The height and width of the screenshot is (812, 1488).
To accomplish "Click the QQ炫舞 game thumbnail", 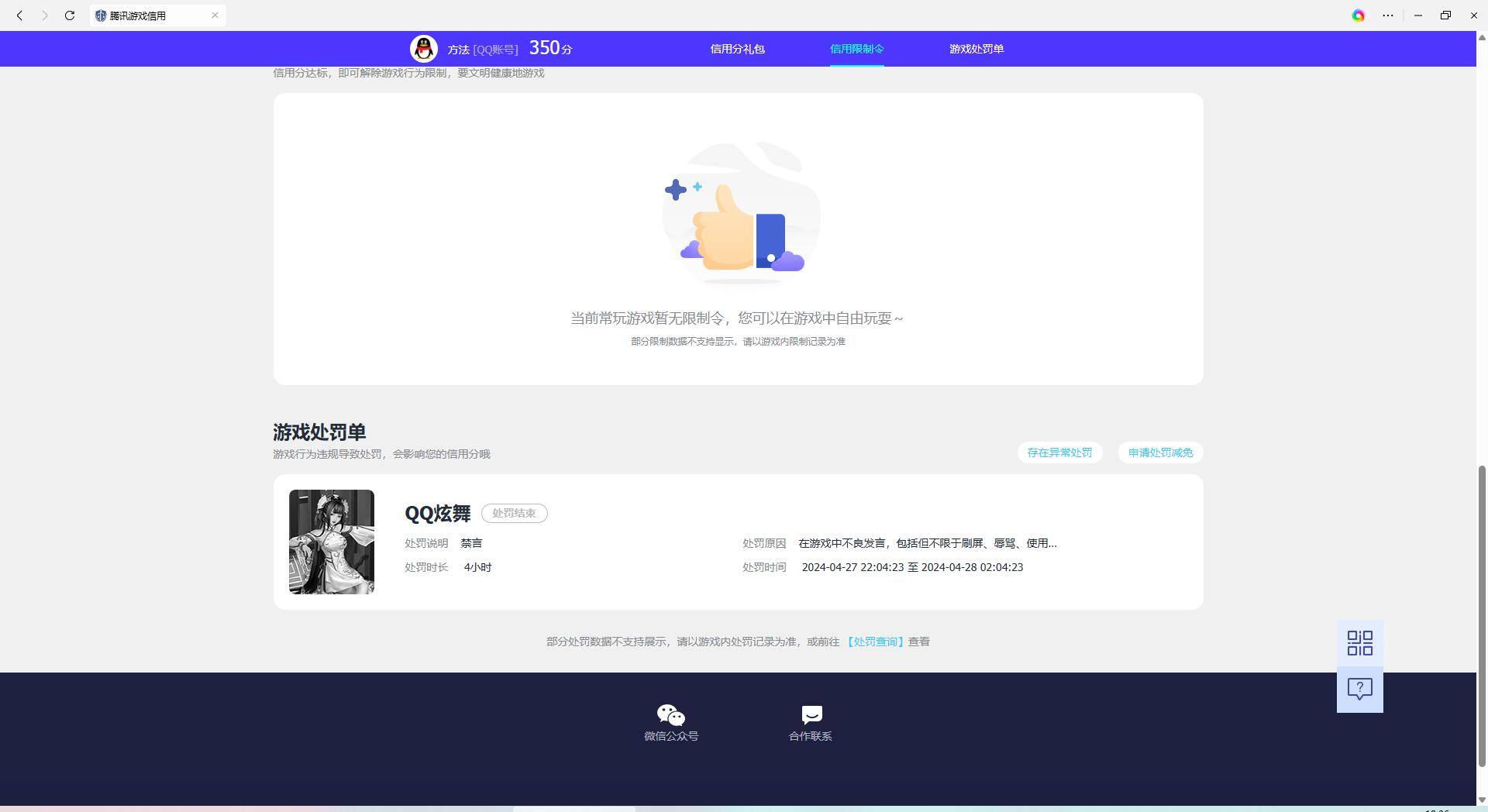I will tap(331, 542).
